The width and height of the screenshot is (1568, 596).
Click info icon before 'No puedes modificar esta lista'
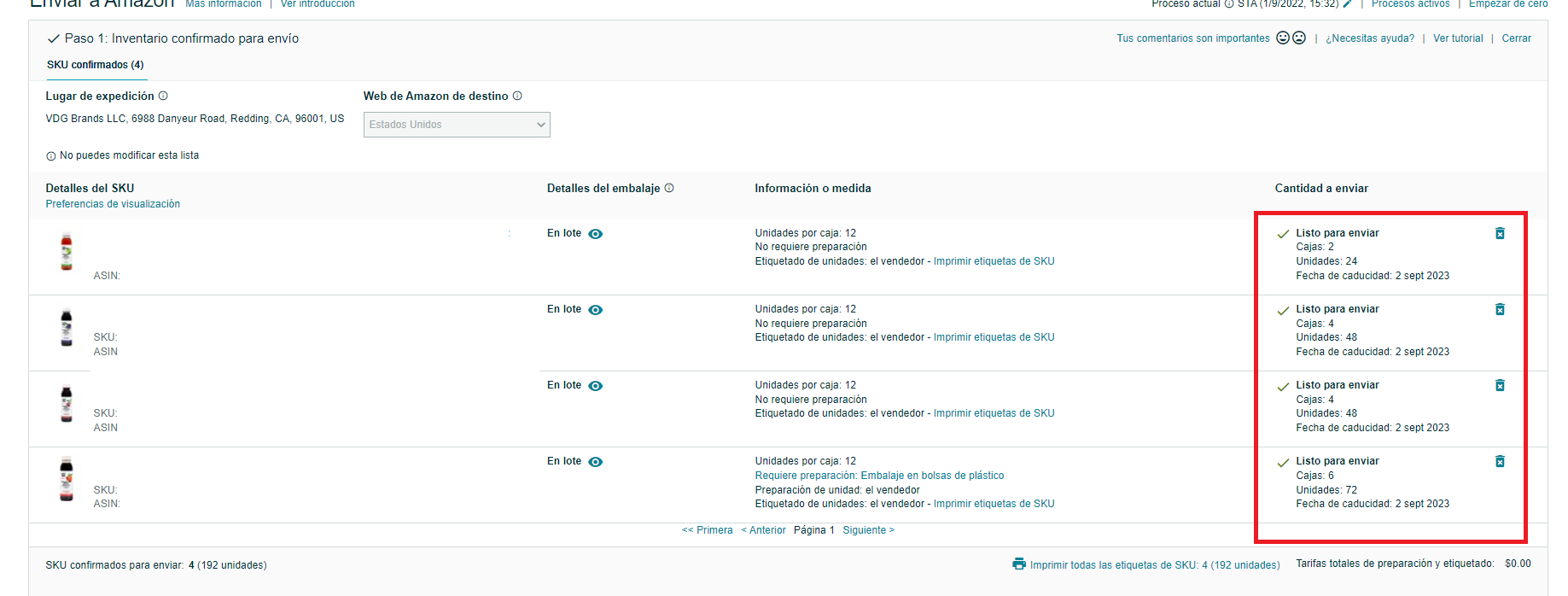51,156
